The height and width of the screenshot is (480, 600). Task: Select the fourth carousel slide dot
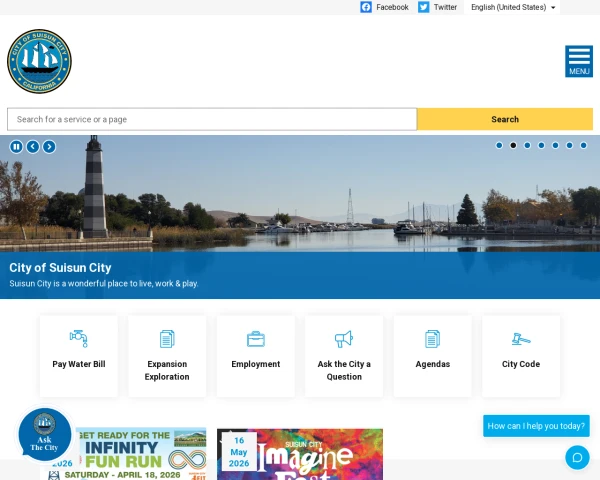(542, 145)
